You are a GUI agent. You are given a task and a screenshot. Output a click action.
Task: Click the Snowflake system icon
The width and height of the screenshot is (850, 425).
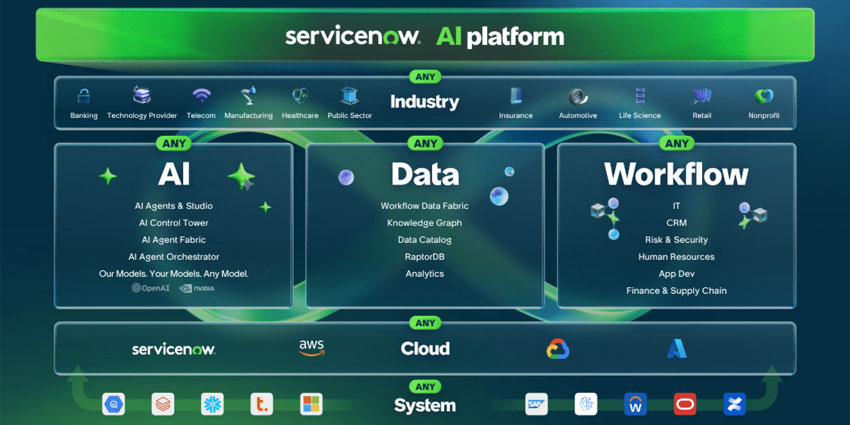click(212, 404)
